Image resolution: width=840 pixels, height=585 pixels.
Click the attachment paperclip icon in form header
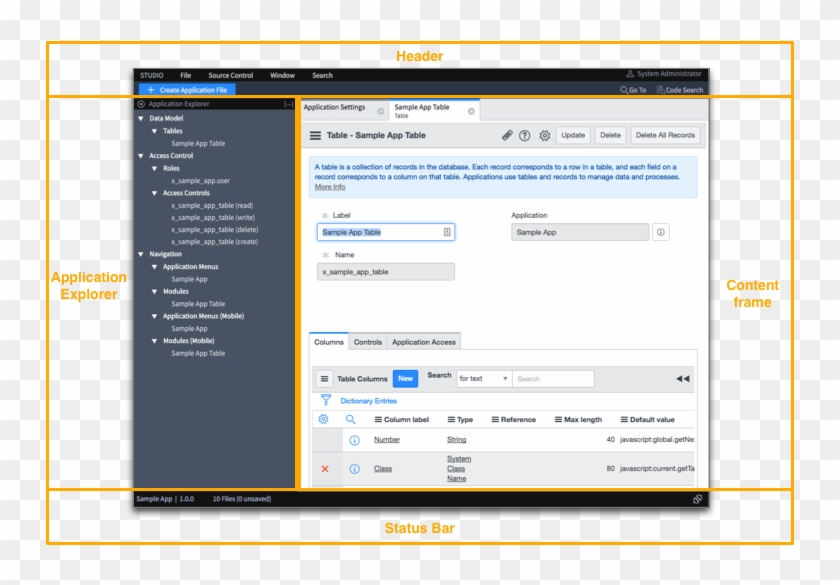tap(507, 136)
